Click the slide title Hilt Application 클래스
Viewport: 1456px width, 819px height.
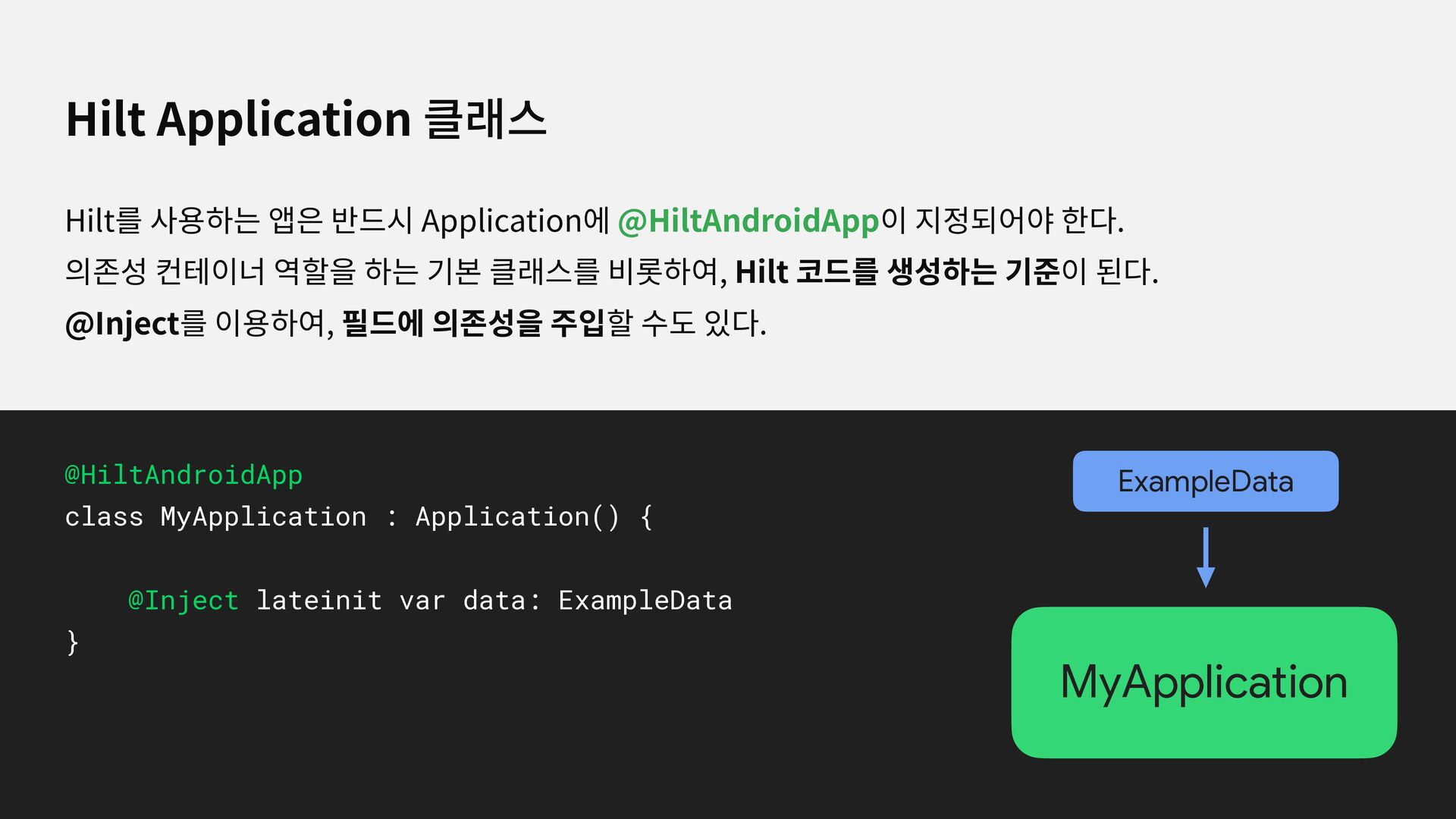[x=306, y=119]
